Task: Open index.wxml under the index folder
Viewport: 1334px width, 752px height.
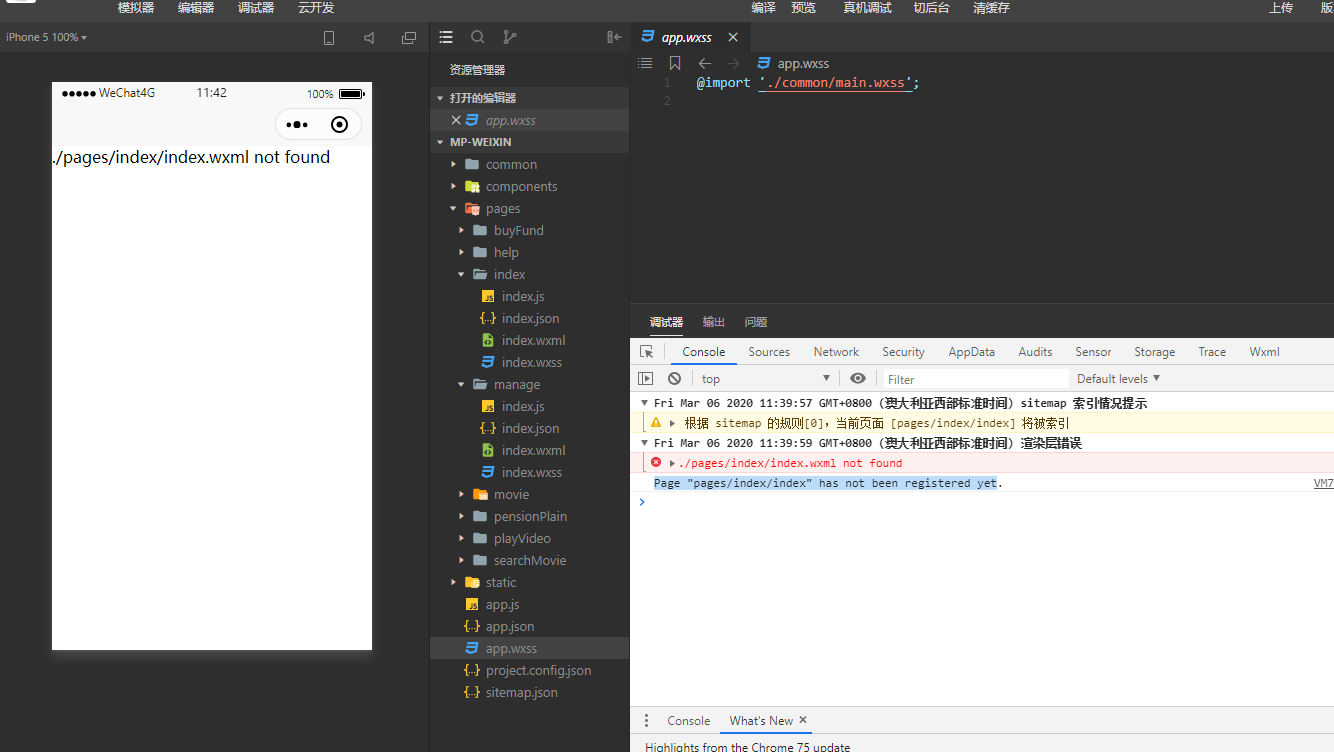Action: pyautogui.click(x=533, y=340)
